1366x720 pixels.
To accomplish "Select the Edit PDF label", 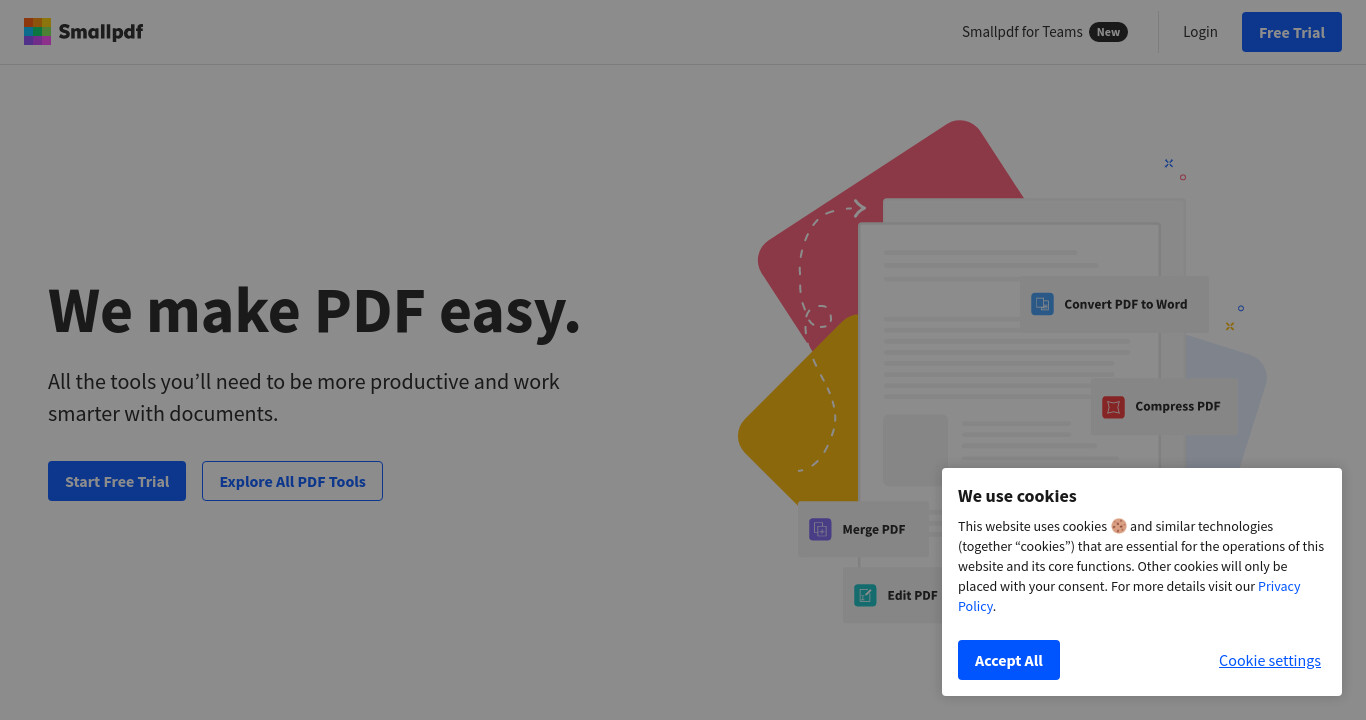I will tap(912, 595).
